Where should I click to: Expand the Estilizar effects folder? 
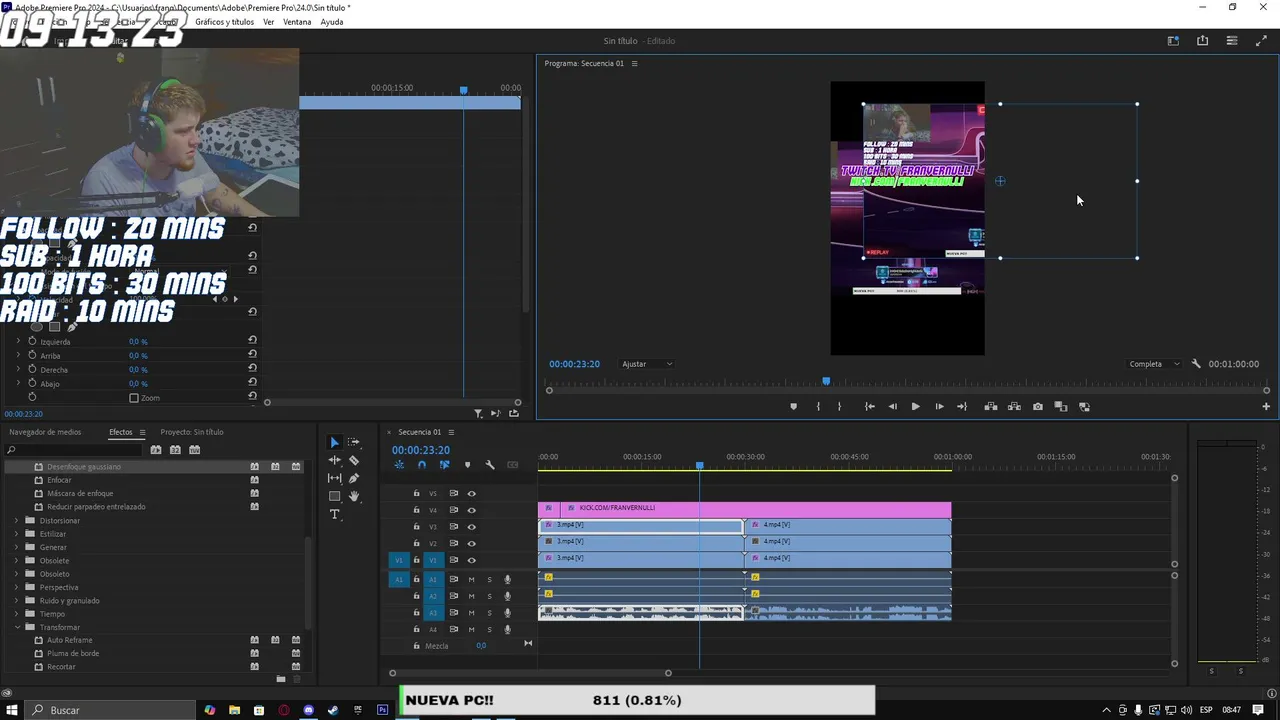17,534
